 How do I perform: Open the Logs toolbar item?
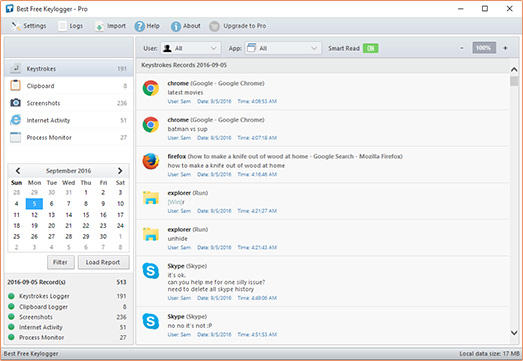[71, 26]
